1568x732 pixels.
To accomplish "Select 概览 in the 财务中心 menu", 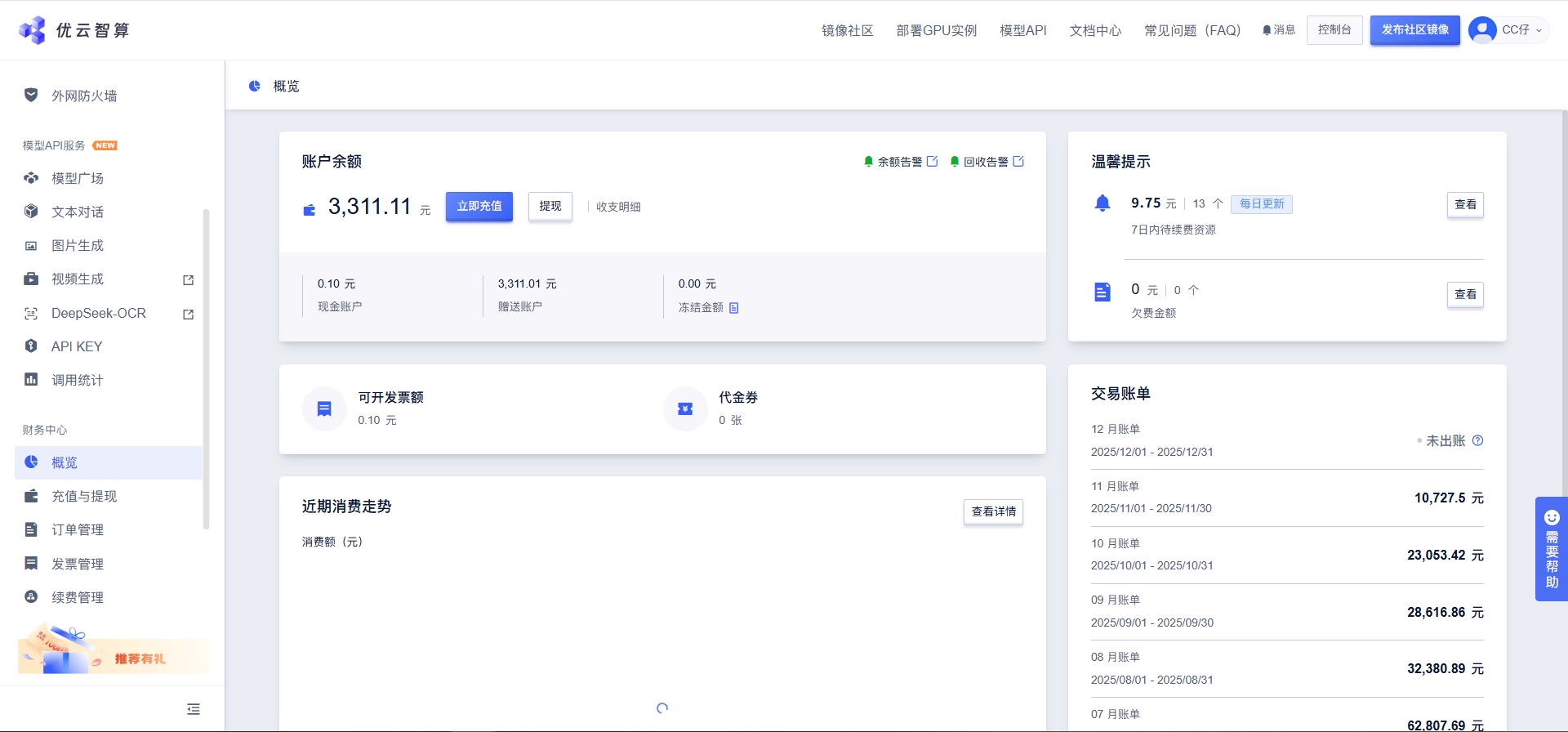I will click(x=109, y=462).
